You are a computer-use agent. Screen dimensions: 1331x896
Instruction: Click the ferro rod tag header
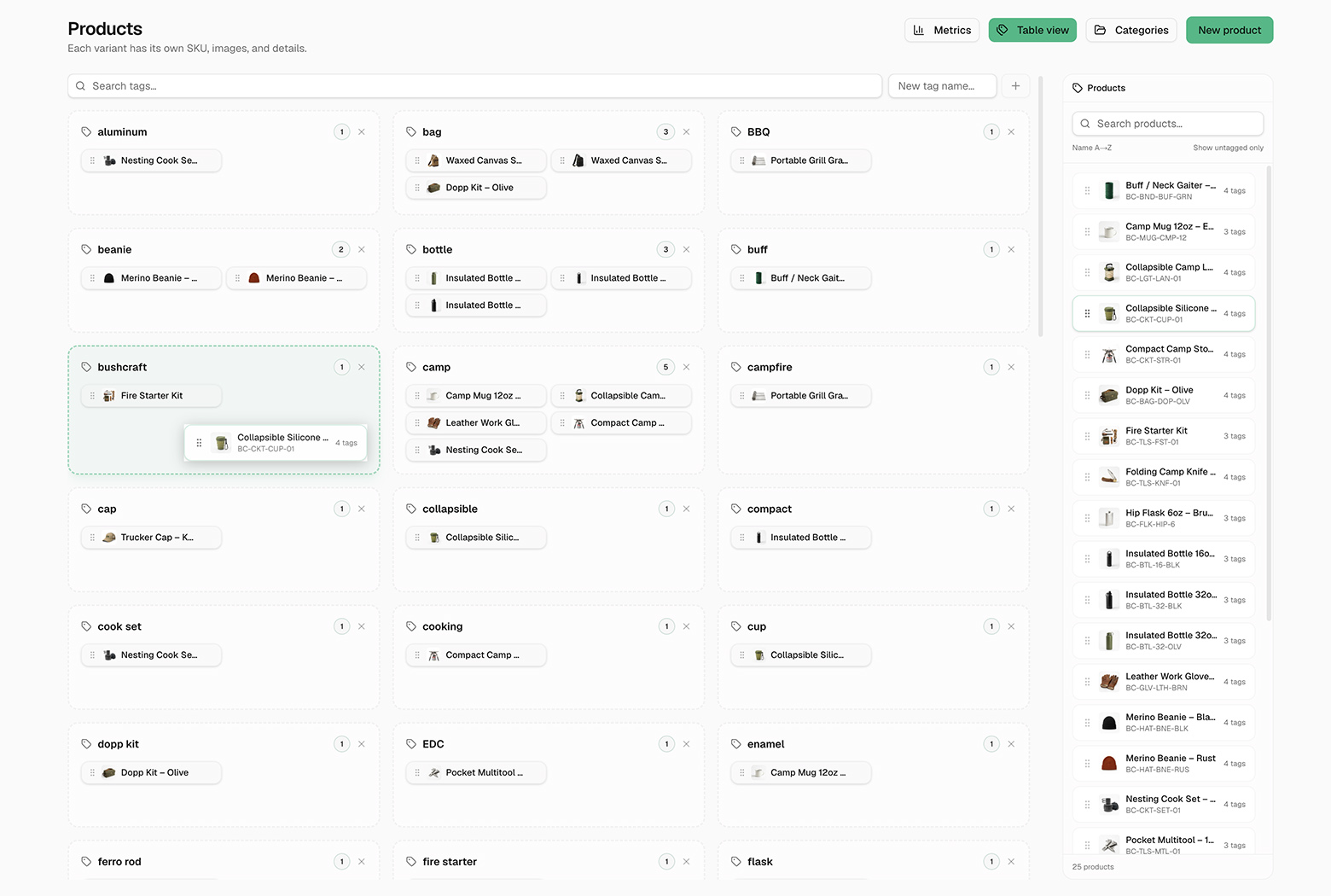(x=119, y=862)
